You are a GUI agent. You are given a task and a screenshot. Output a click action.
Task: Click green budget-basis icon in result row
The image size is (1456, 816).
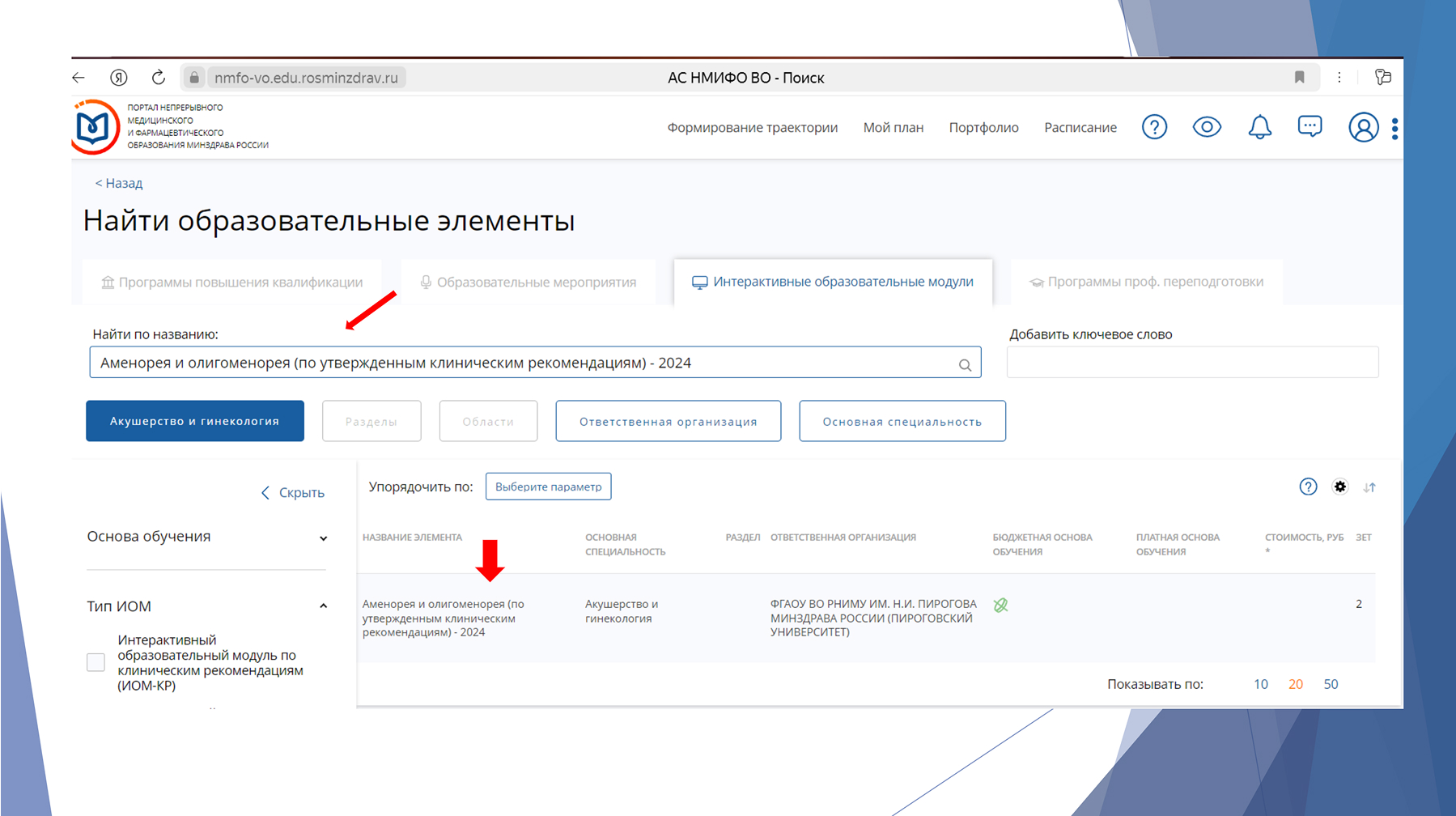coord(1001,605)
